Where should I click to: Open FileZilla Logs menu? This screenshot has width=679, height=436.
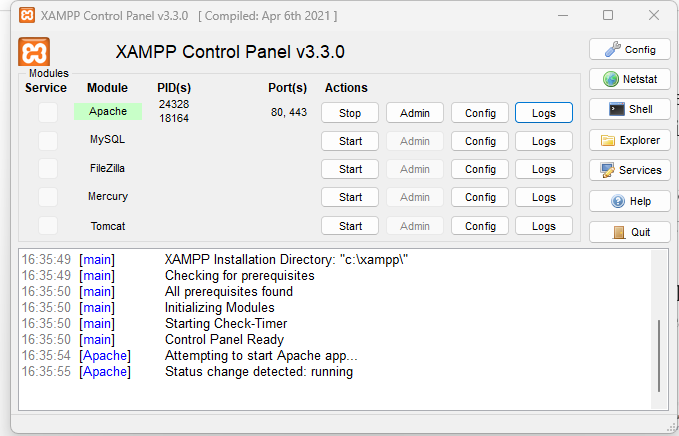point(543,169)
